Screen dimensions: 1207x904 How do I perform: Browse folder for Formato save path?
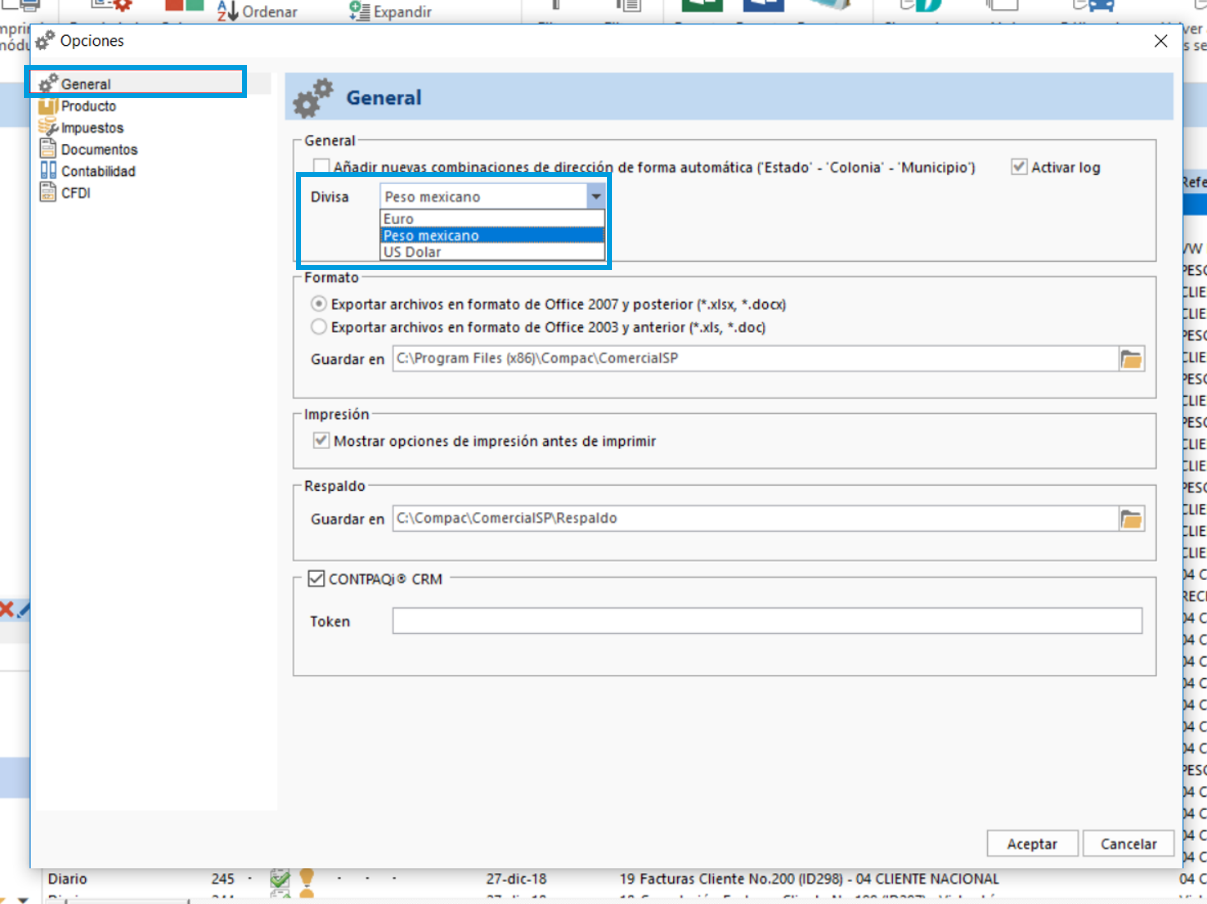(x=1131, y=359)
